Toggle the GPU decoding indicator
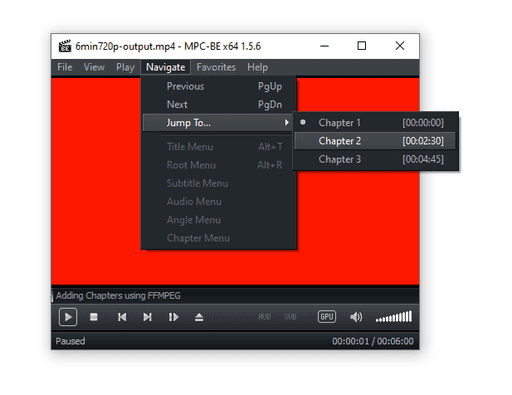This screenshot has width=512, height=395. [x=327, y=317]
